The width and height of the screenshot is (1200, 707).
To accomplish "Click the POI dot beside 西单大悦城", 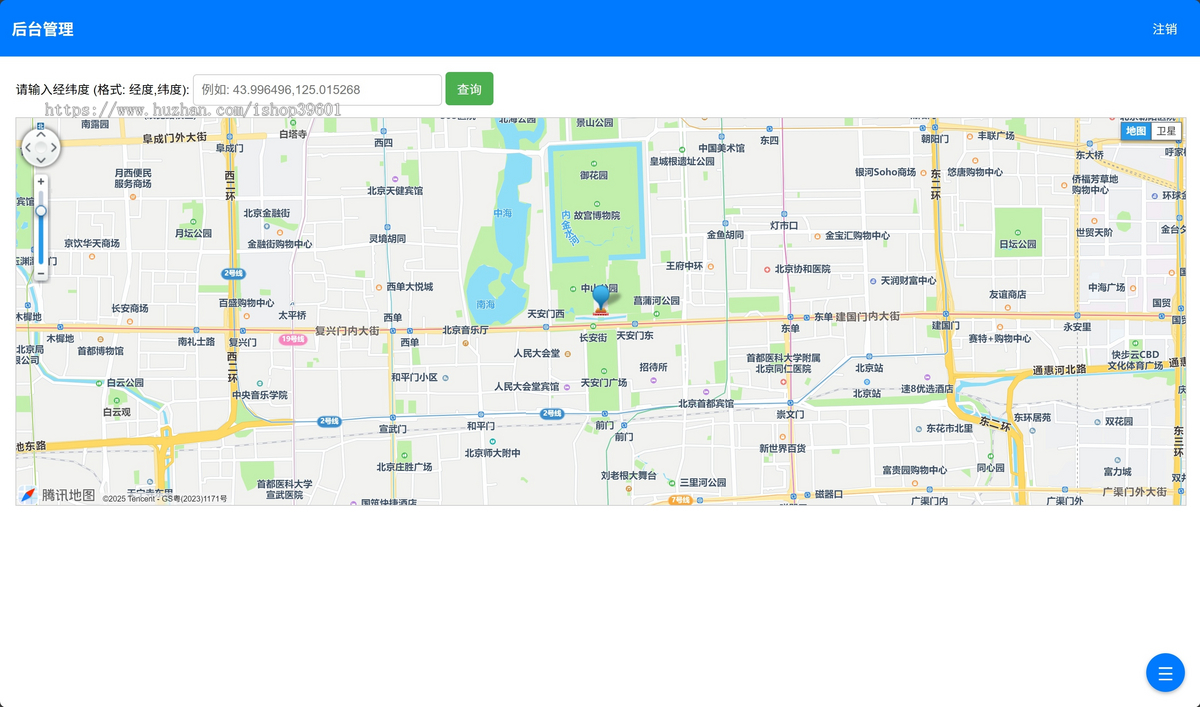I will (377, 287).
